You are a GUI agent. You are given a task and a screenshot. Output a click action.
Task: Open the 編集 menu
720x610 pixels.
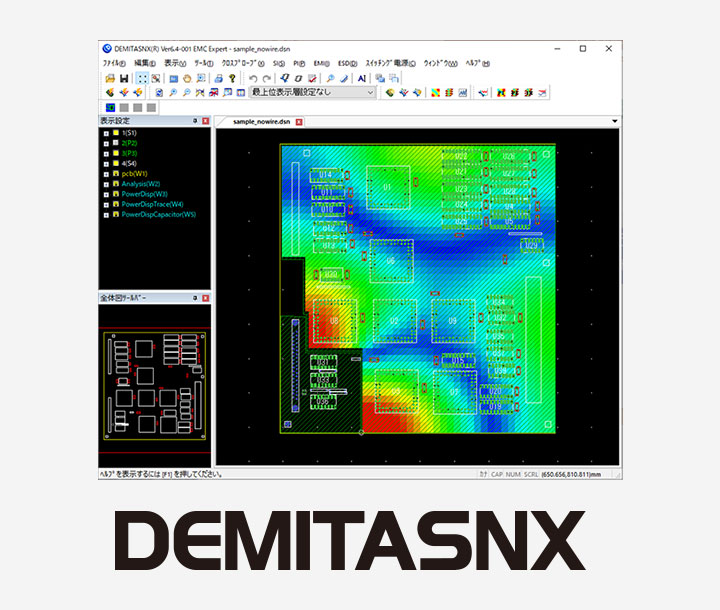click(x=145, y=63)
